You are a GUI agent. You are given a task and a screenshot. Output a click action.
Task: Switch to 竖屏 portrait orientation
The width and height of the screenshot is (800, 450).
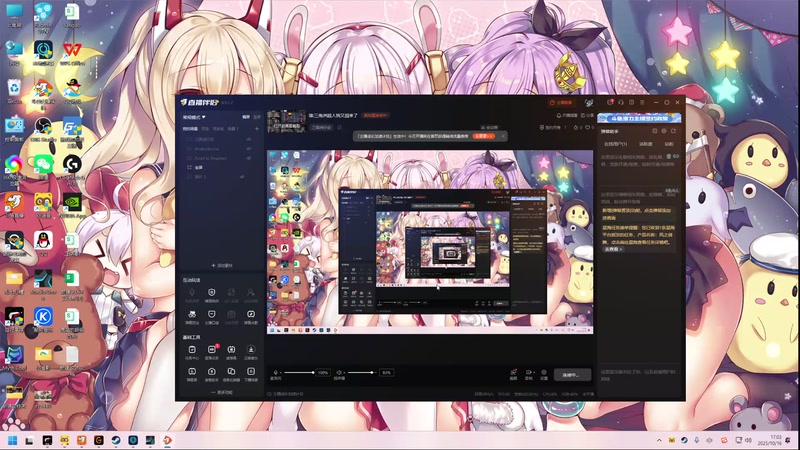click(257, 117)
